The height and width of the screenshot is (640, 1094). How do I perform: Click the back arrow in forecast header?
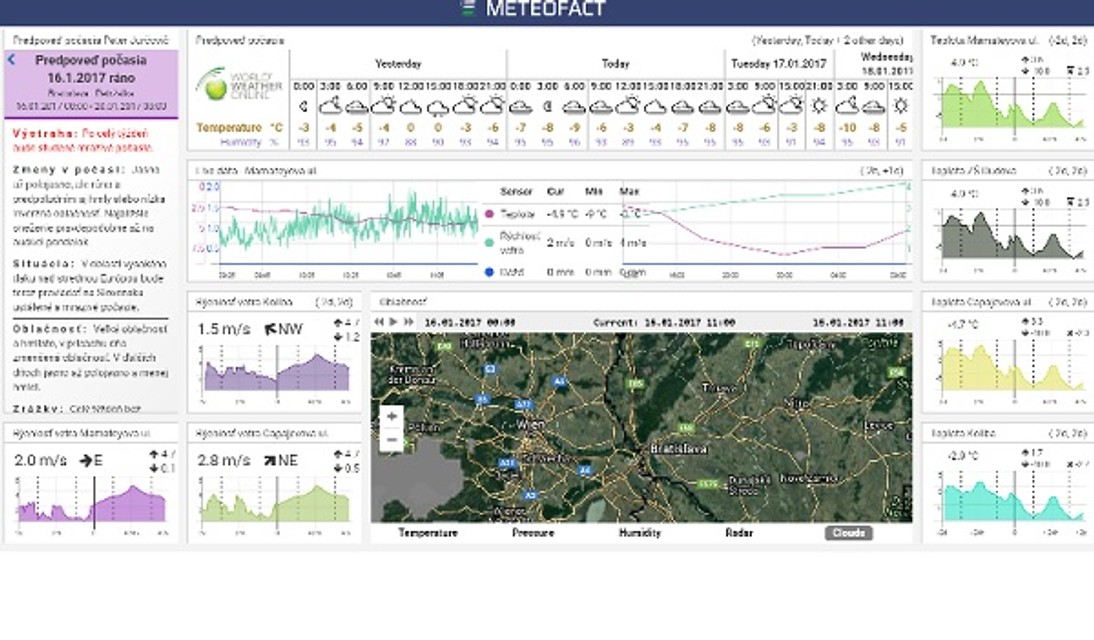coord(12,60)
